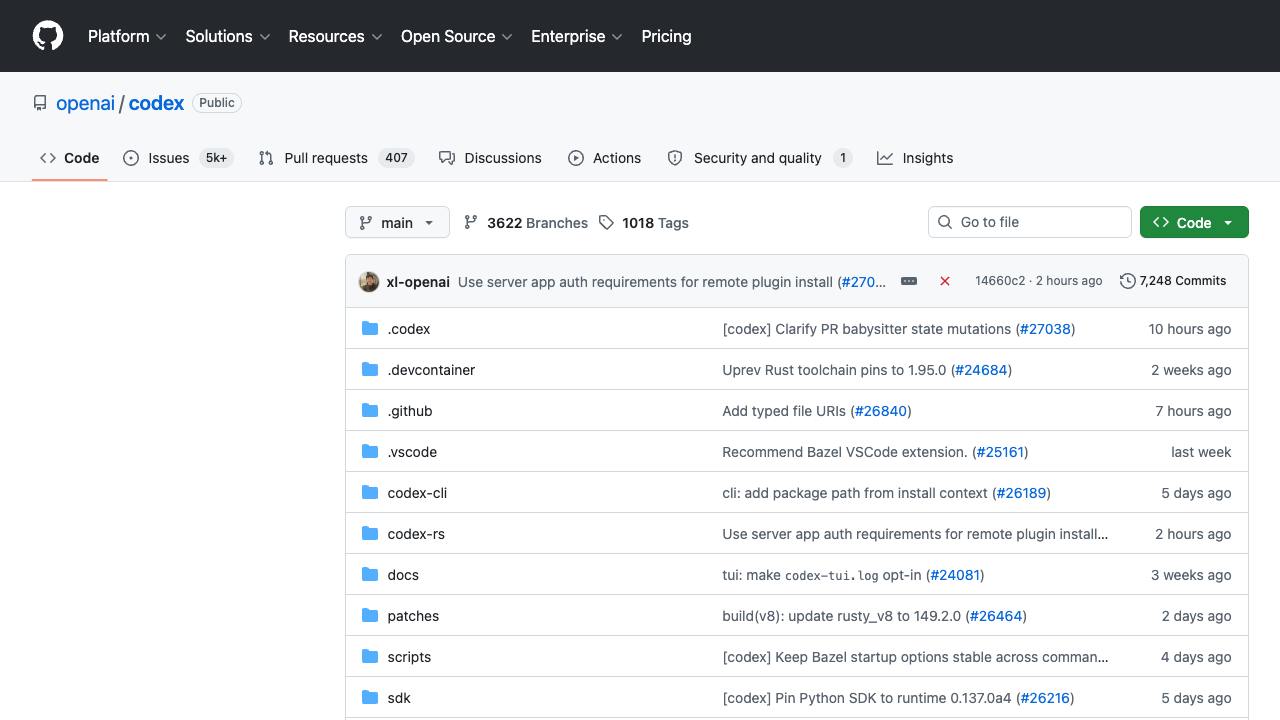Open the Open Source menu
Screen dimensions: 1280x720
[457, 36]
